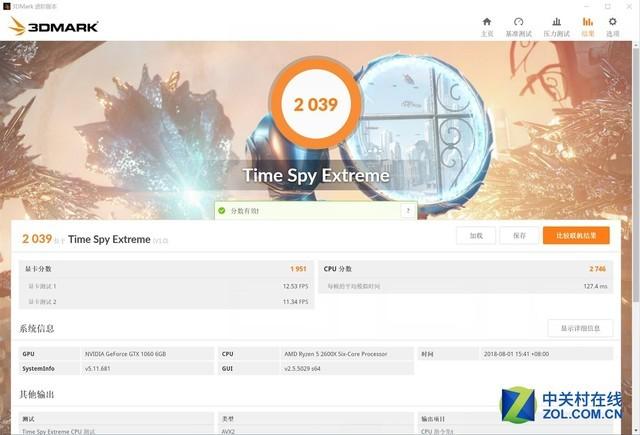Click the CPU score 2 746 row
The height and width of the screenshot is (435, 640).
(465, 269)
